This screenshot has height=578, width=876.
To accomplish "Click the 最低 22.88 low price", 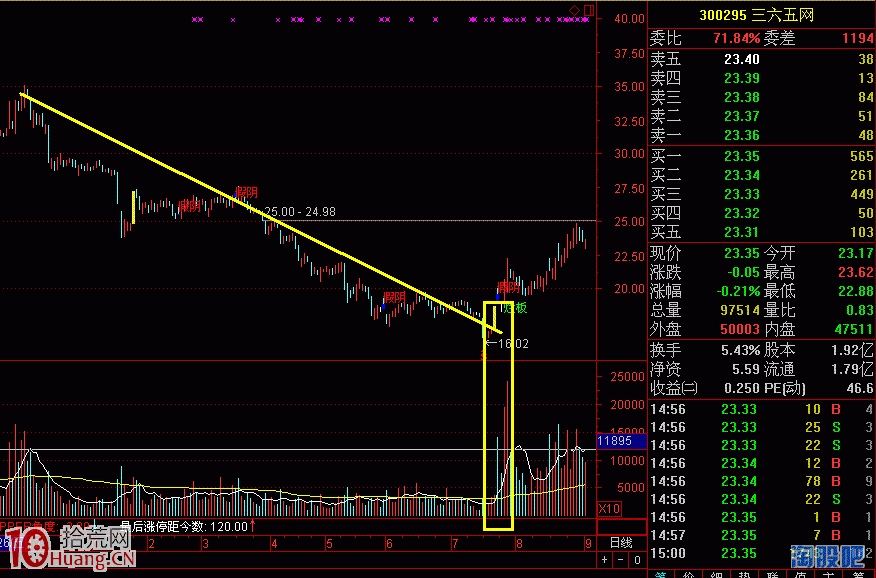I will [x=856, y=291].
